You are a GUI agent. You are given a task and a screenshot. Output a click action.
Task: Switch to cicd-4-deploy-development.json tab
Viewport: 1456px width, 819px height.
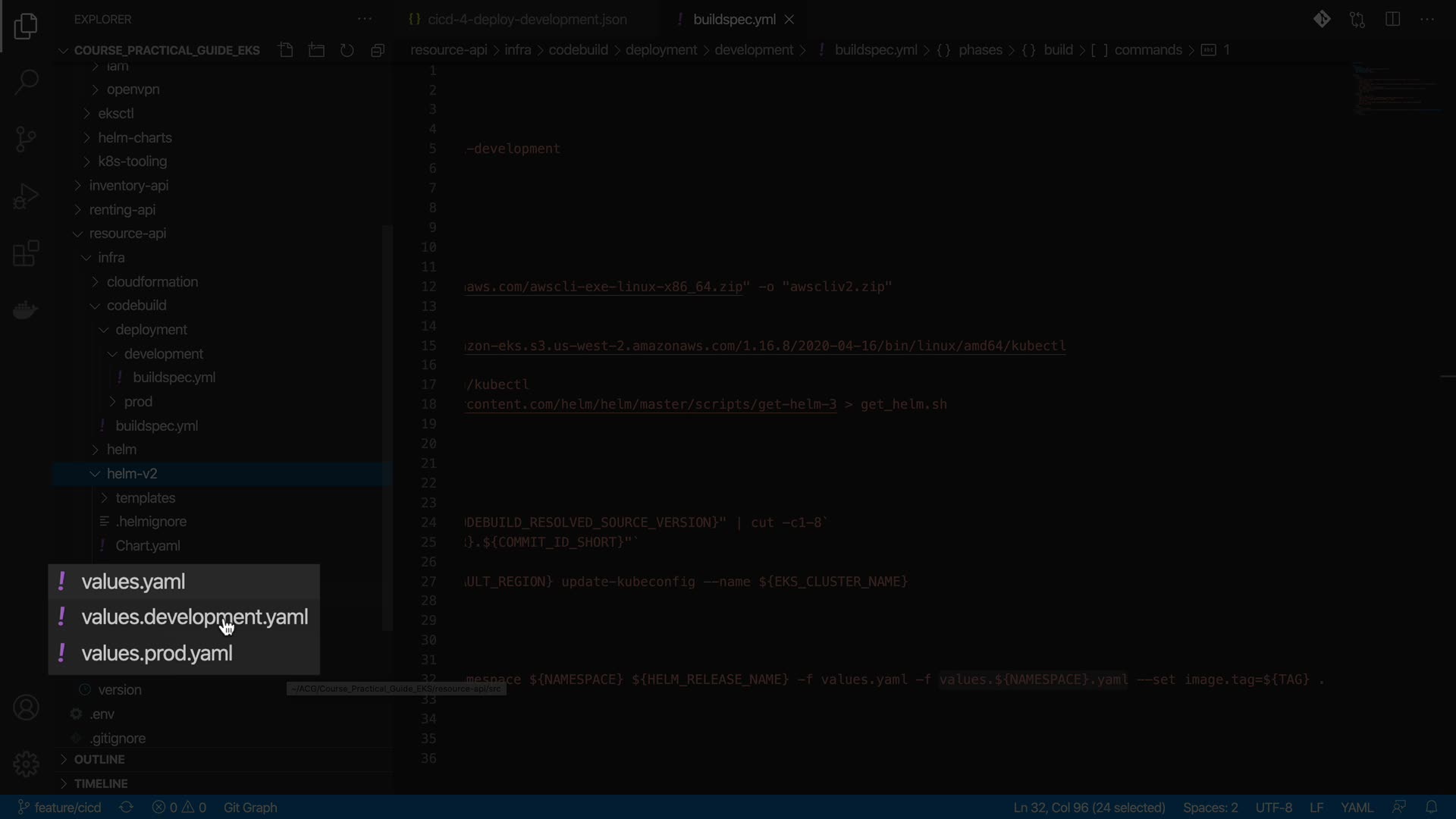click(x=526, y=20)
